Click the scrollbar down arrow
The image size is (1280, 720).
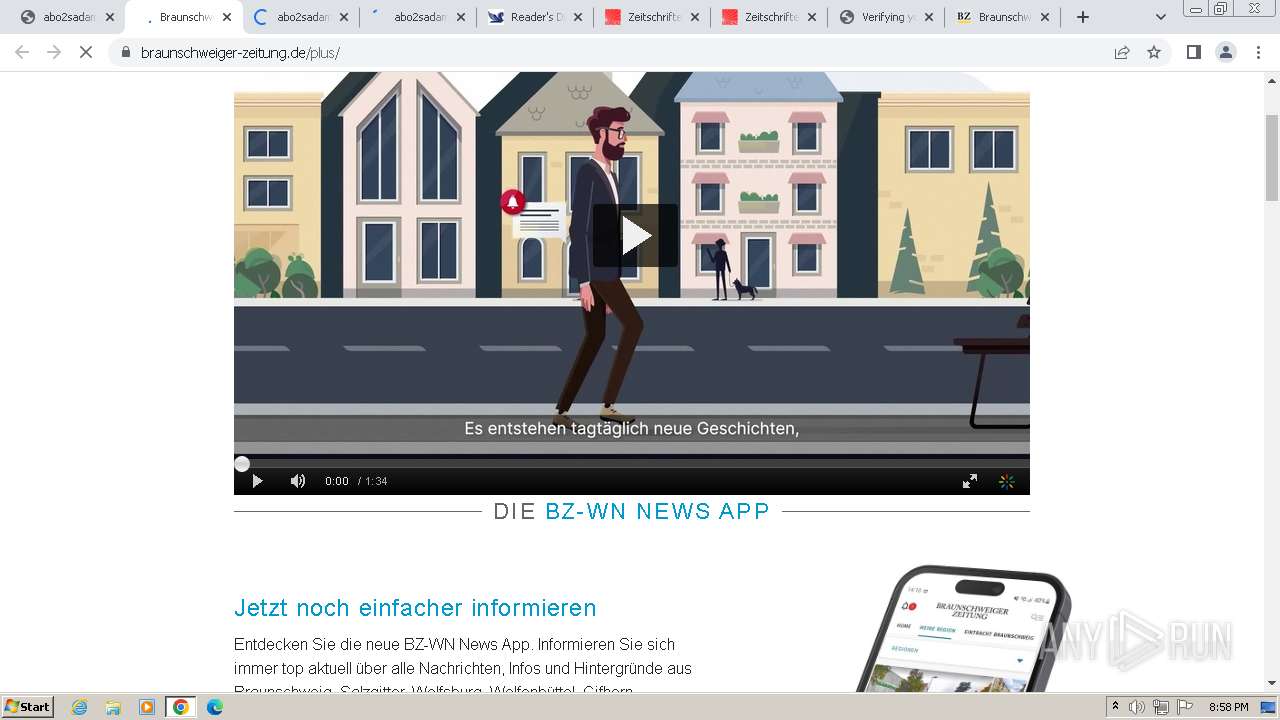pyautogui.click(x=1272, y=684)
